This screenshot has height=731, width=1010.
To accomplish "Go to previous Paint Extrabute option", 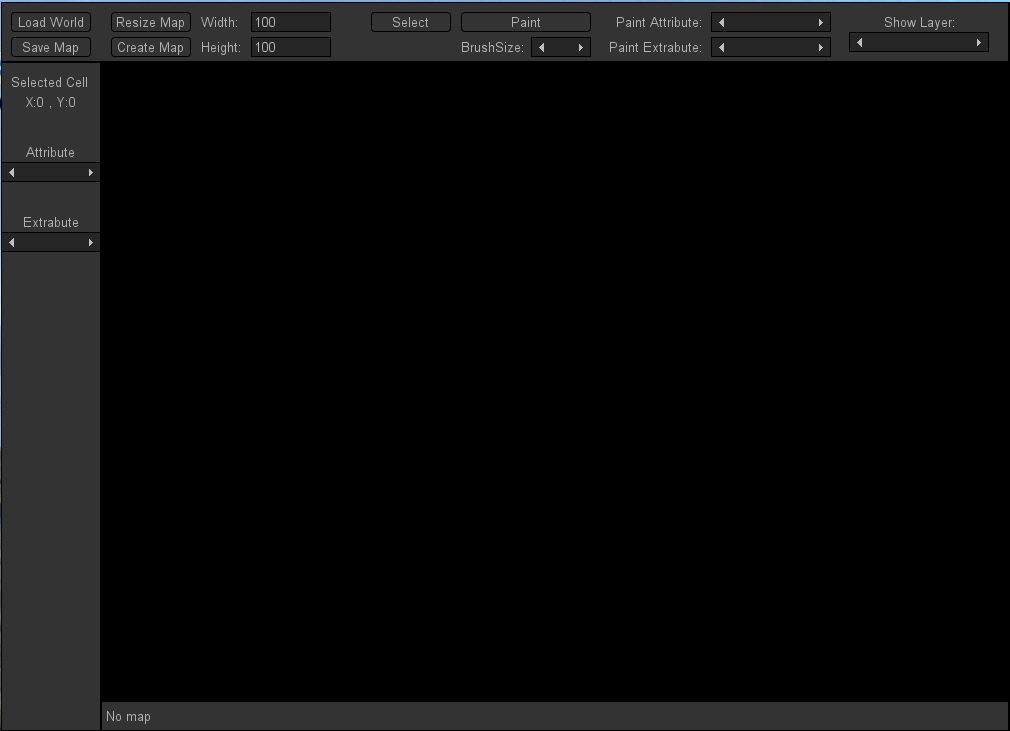I will (722, 47).
